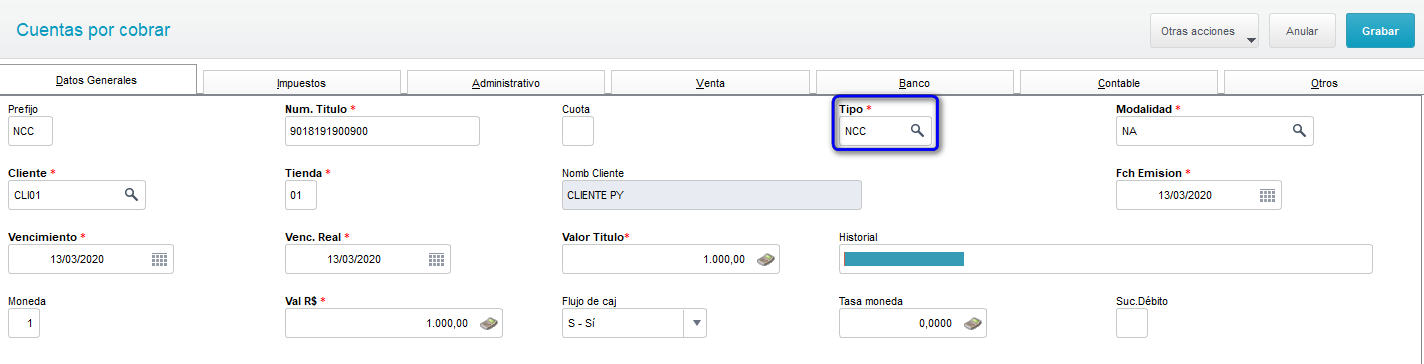
Task: Click the Anular button
Action: click(1302, 31)
